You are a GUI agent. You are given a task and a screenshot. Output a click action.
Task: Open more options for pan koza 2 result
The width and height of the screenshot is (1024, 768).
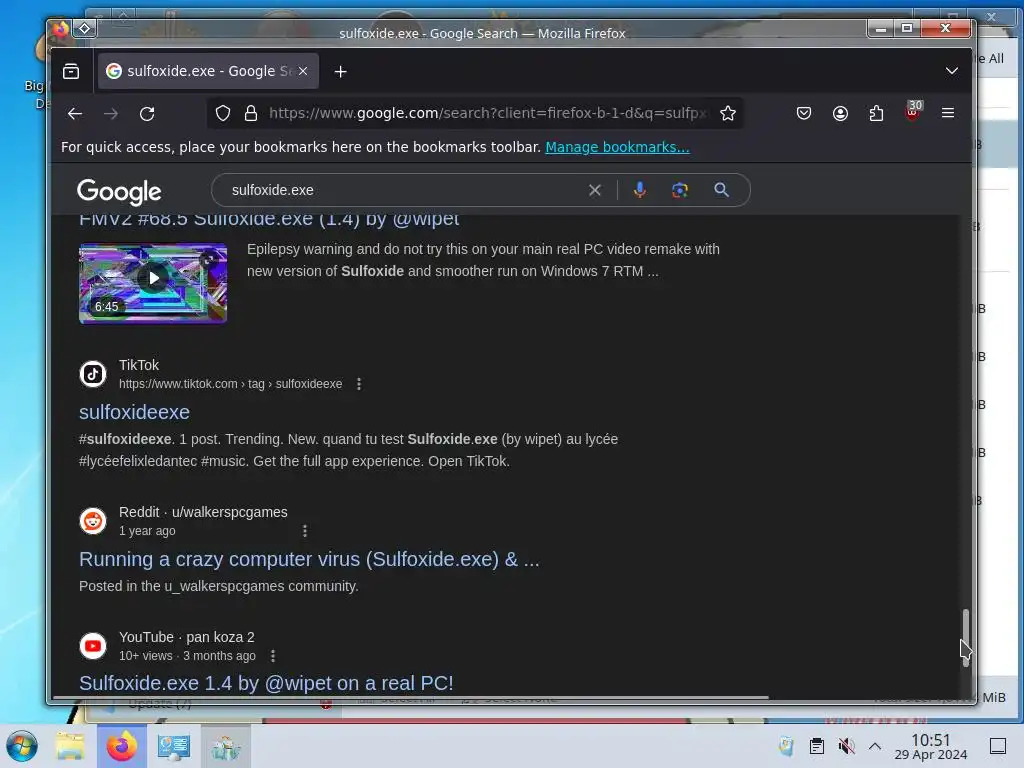pyautogui.click(x=273, y=656)
